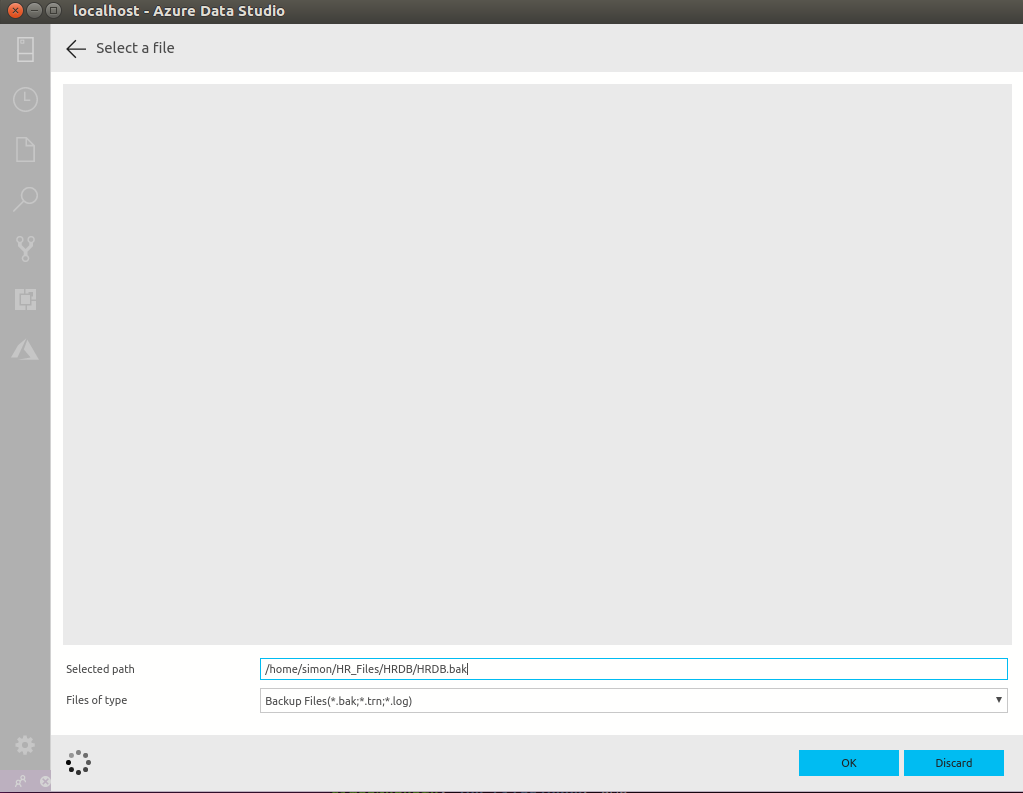This screenshot has height=793, width=1023.
Task: Open the Extensions icon in the sidebar
Action: 25,300
